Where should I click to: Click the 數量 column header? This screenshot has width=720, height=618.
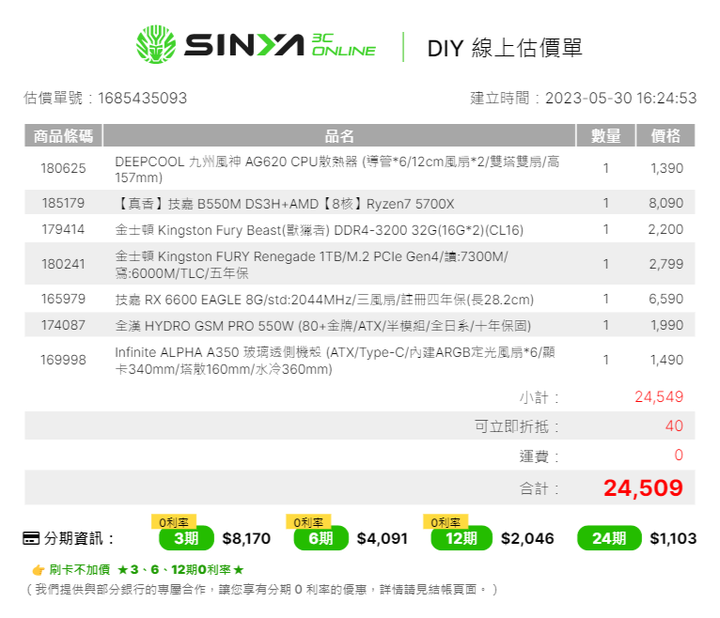tap(606, 136)
